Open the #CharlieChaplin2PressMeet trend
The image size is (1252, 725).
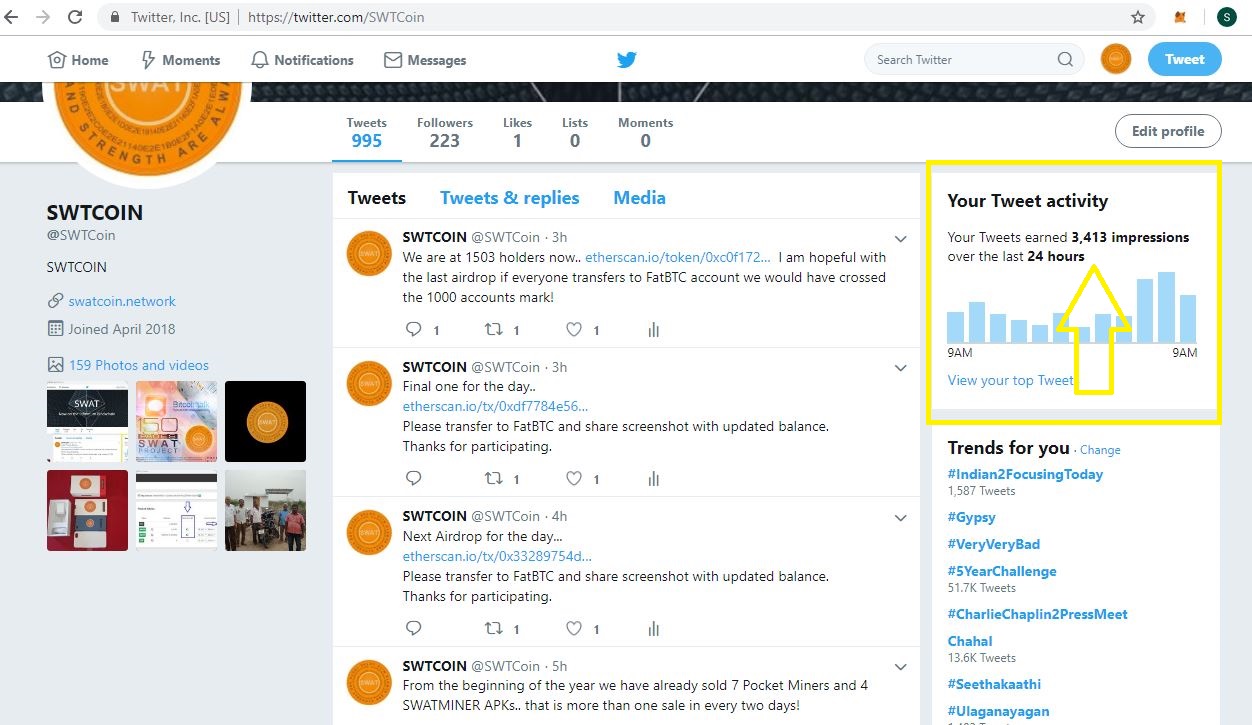pos(1038,614)
